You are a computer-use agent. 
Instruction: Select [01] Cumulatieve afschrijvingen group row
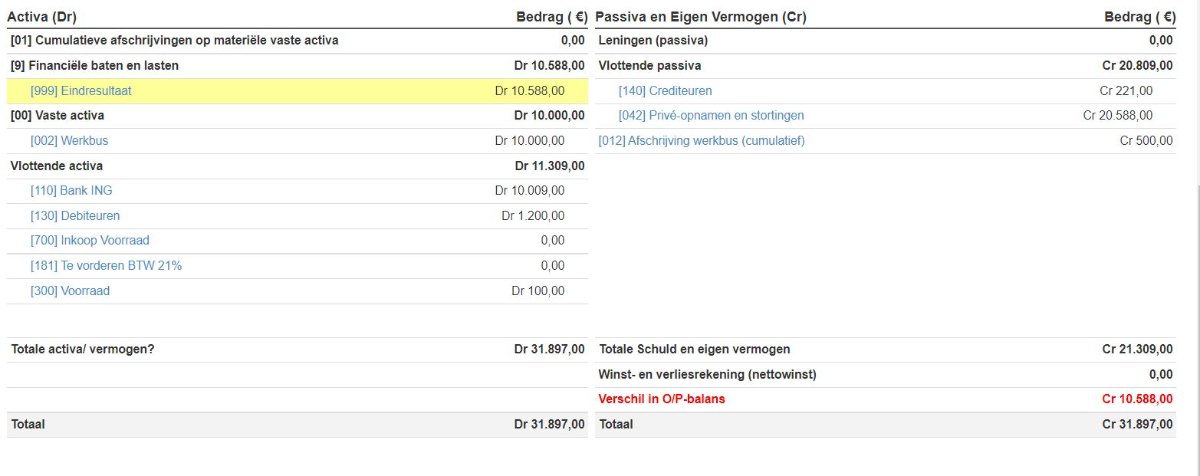(298, 41)
